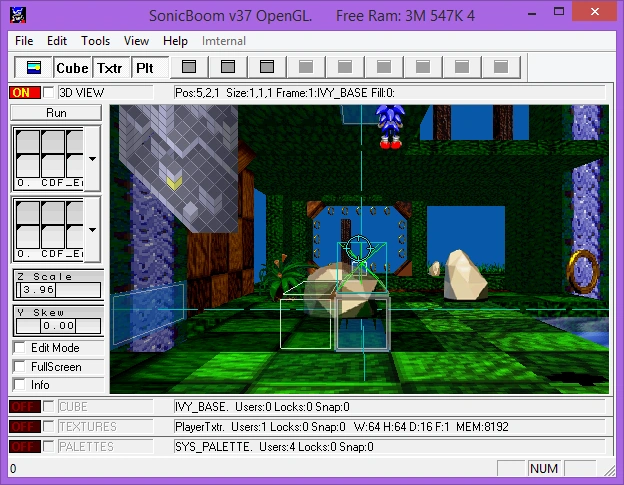Click the Z Scale value field
624x485 pixels.
tap(58, 290)
